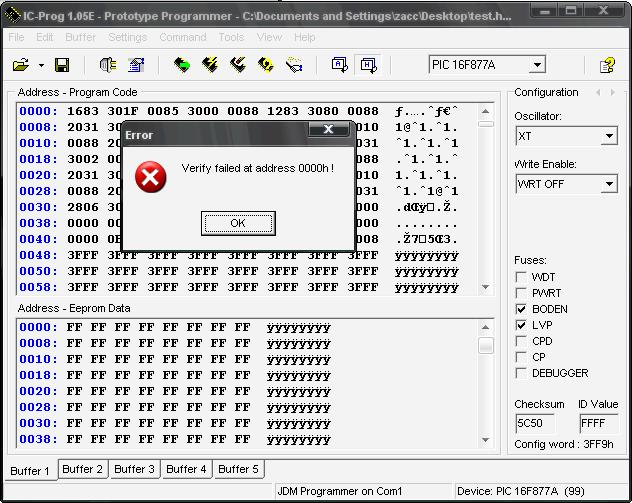Click Program Code scrollbar up arrow

point(486,111)
